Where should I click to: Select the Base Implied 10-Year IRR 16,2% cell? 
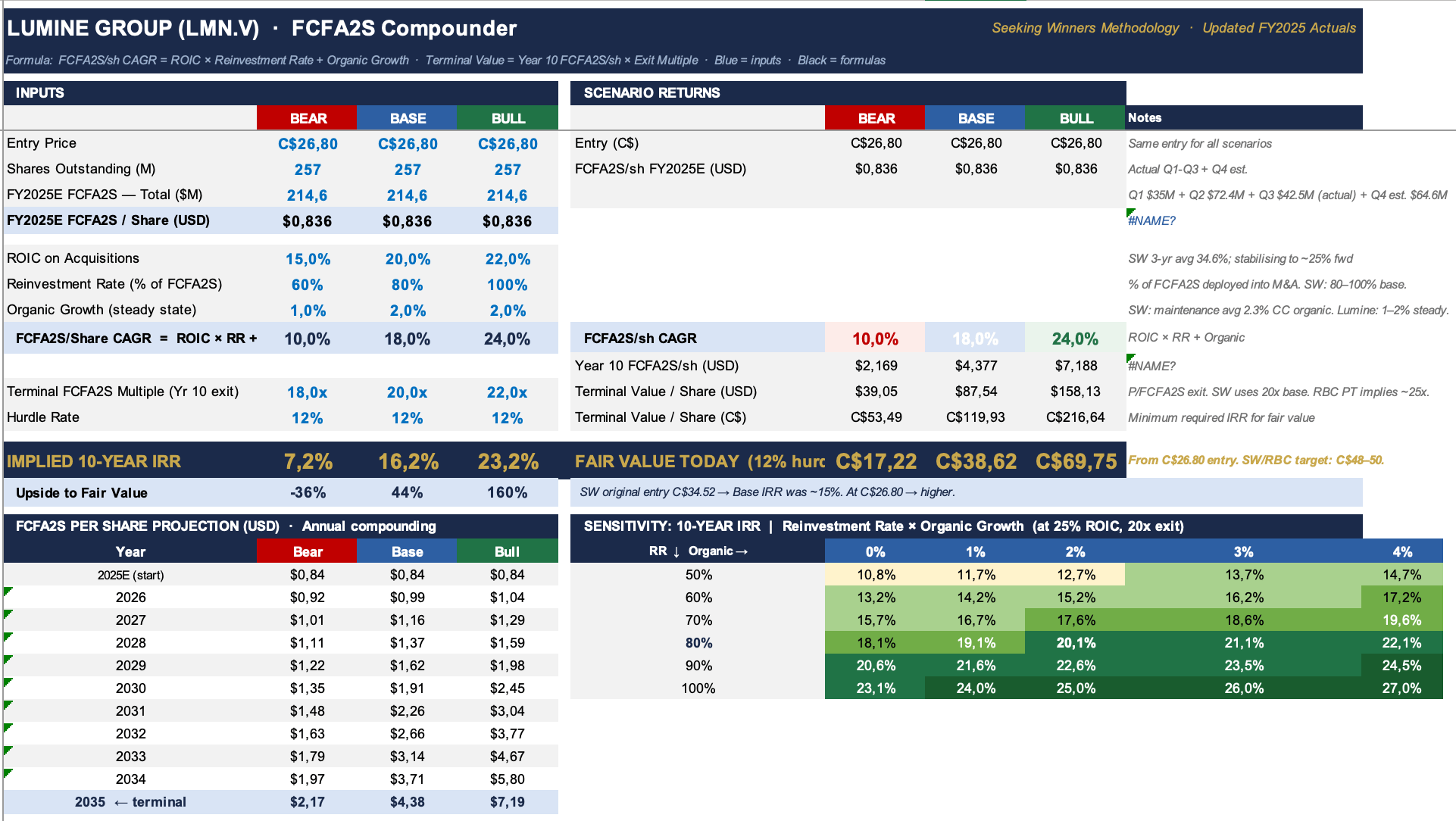click(407, 461)
